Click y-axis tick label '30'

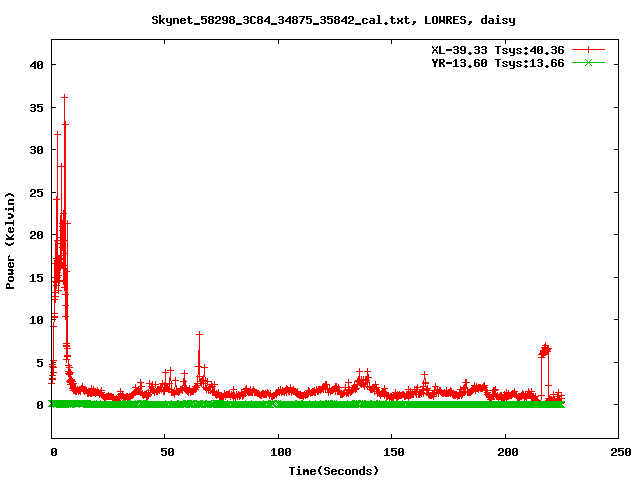[36, 150]
